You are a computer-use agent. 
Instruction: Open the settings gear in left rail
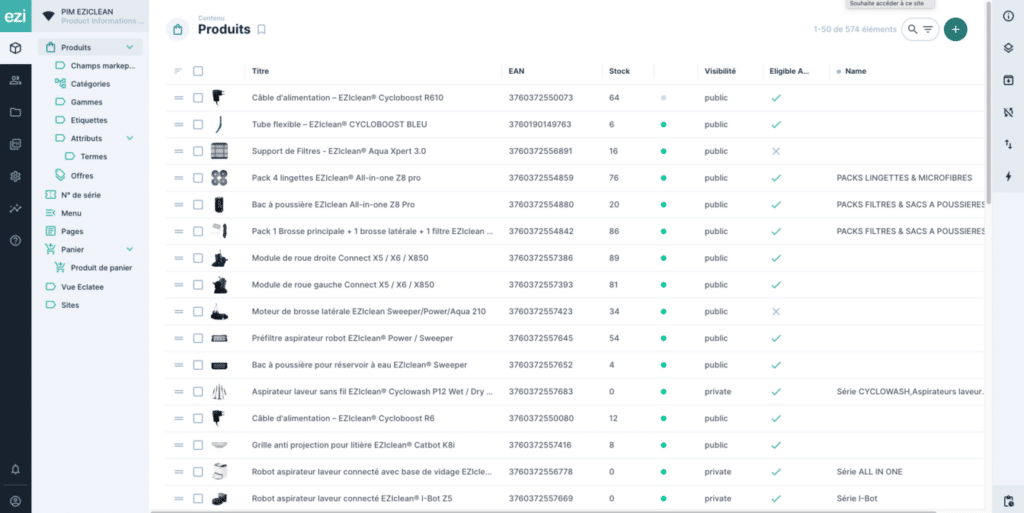pos(16,176)
